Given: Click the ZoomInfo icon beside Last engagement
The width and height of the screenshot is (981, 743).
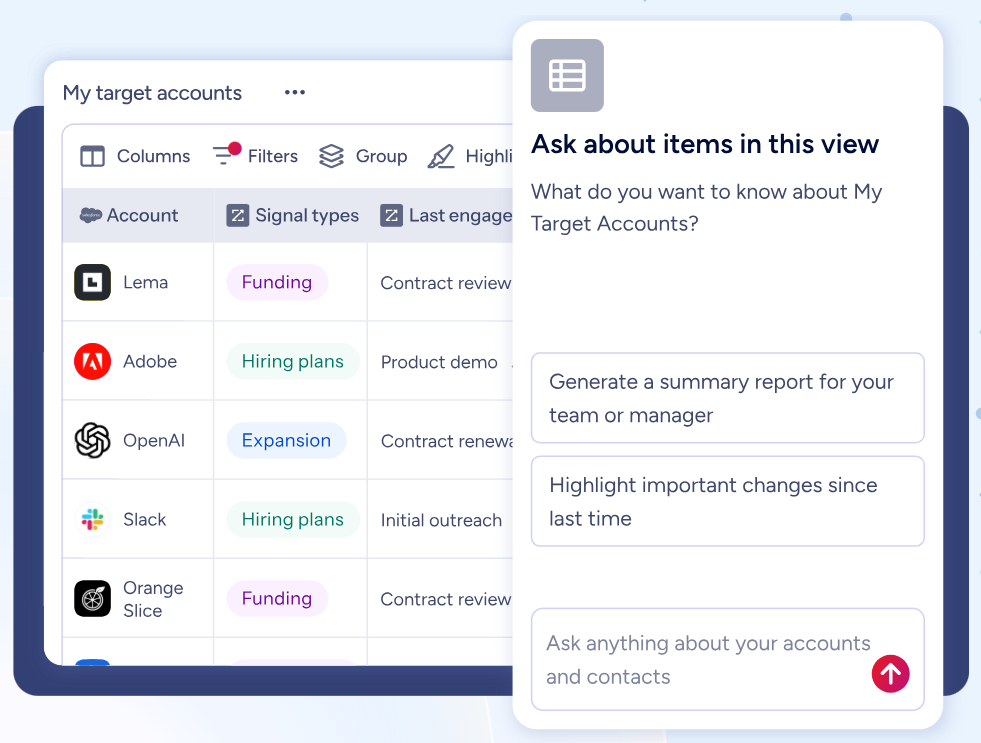Looking at the screenshot, I should point(392,216).
